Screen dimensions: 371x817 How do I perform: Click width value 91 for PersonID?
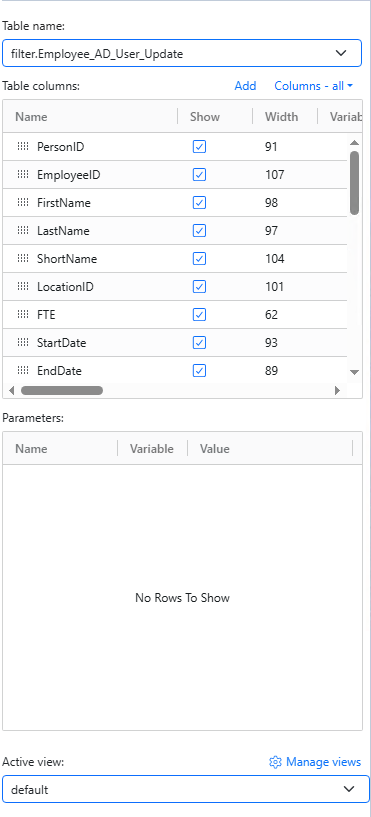click(x=271, y=147)
